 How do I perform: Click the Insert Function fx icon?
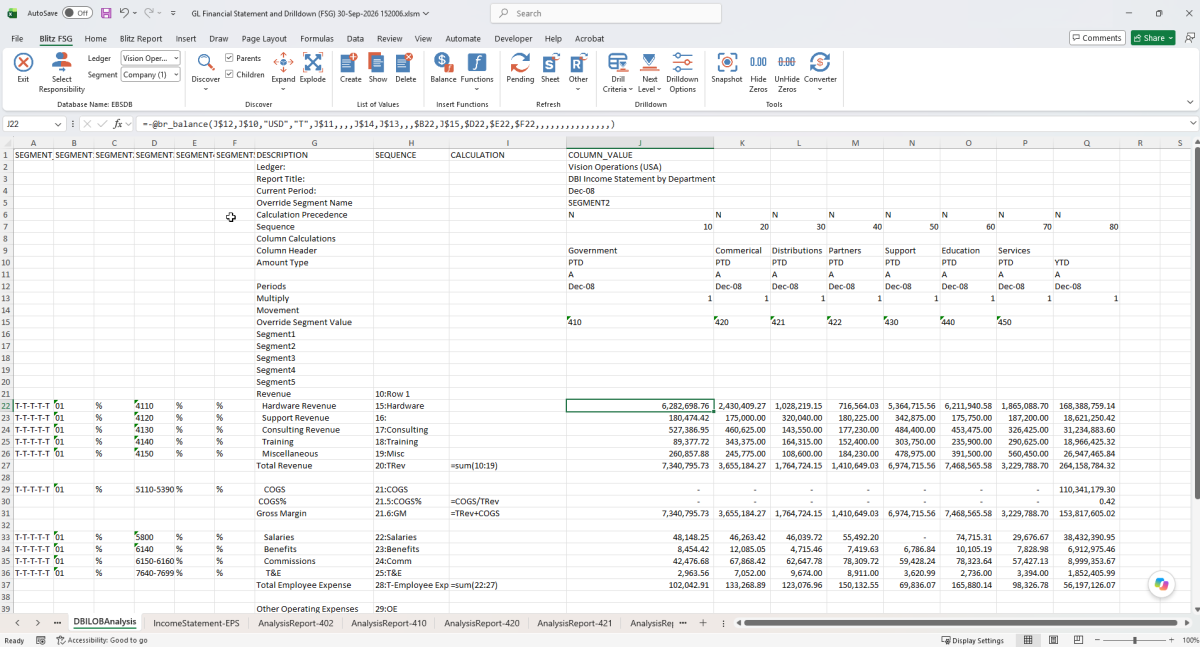click(x=117, y=124)
